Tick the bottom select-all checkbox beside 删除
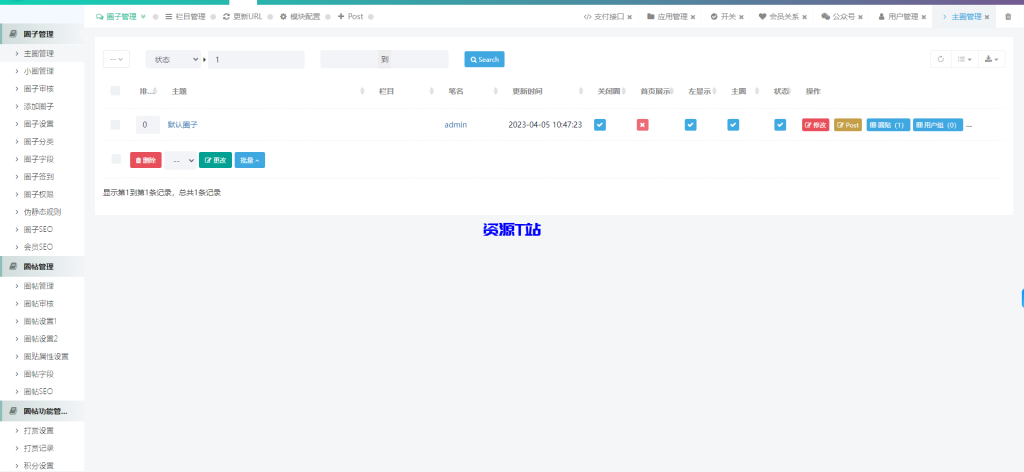 pos(116,159)
